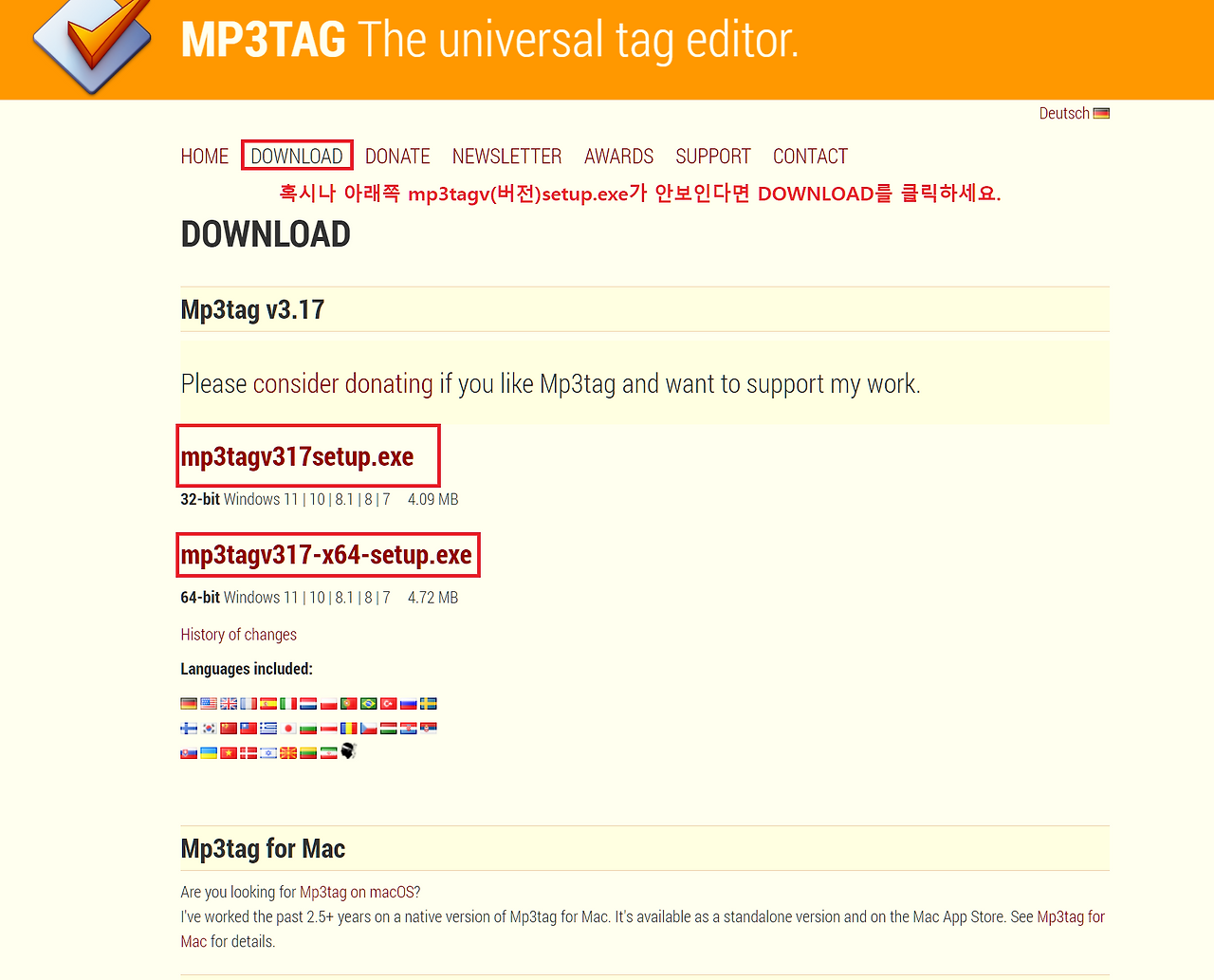Click the French flag icon
The height and width of the screenshot is (980, 1214).
248,704
